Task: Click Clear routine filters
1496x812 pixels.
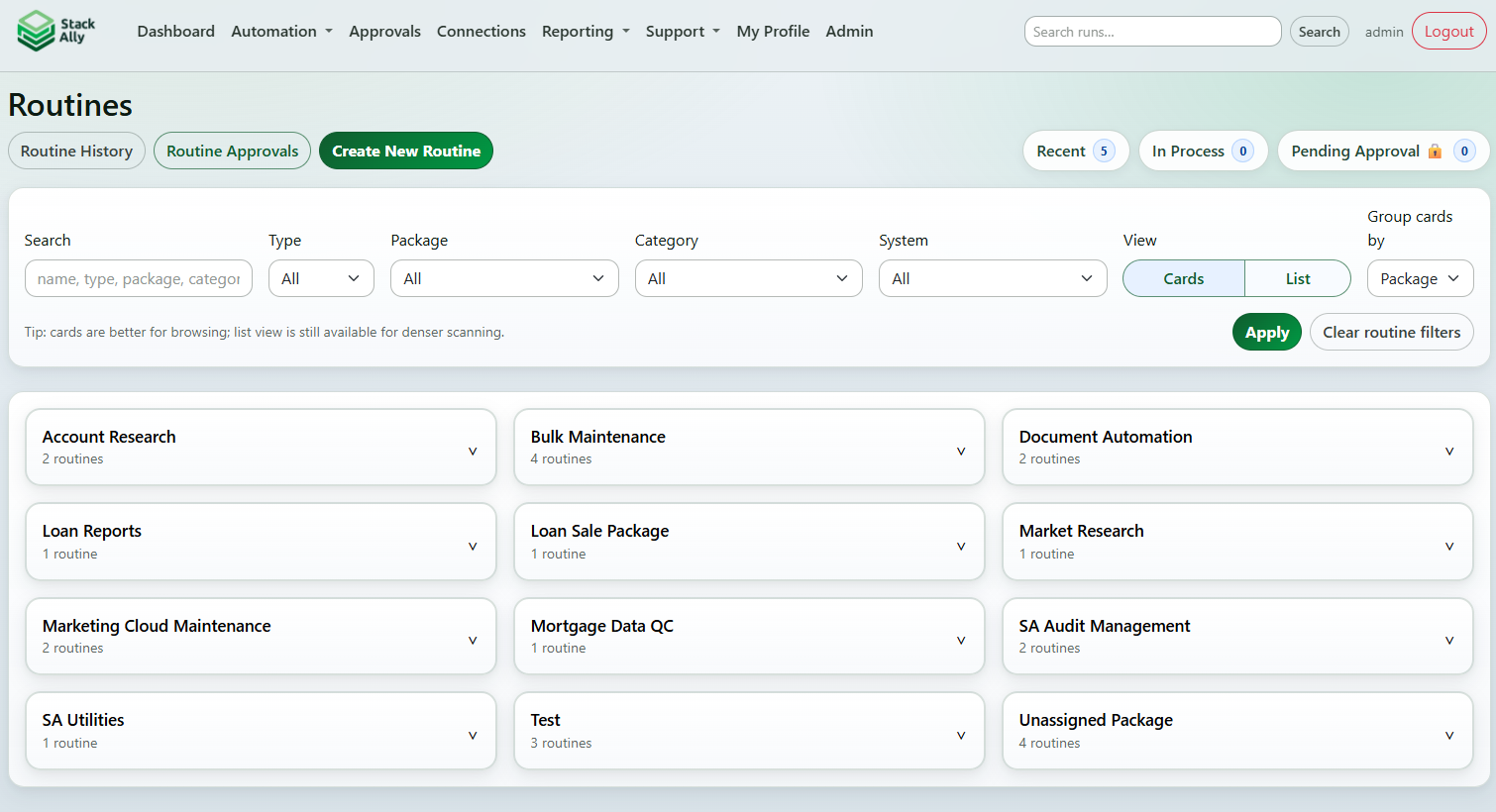Action: 1391,332
